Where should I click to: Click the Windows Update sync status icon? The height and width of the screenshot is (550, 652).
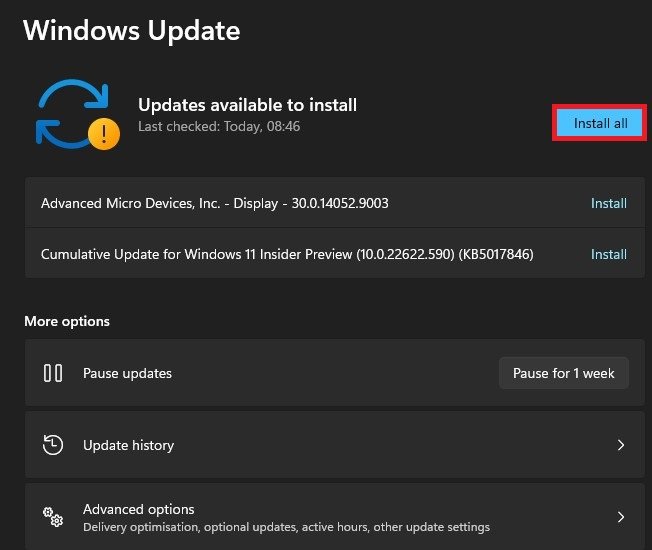tap(78, 114)
